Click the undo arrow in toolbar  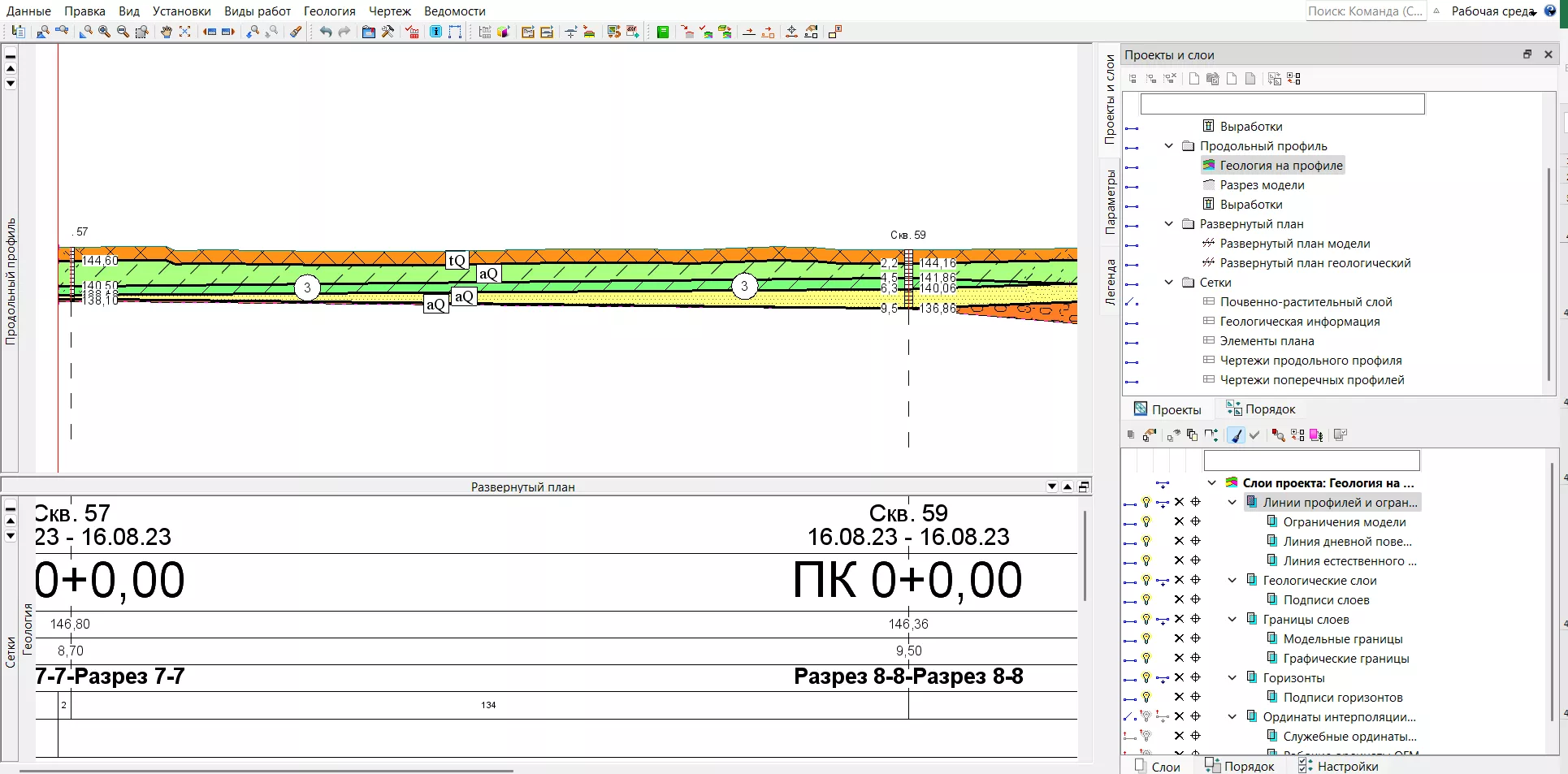click(326, 32)
